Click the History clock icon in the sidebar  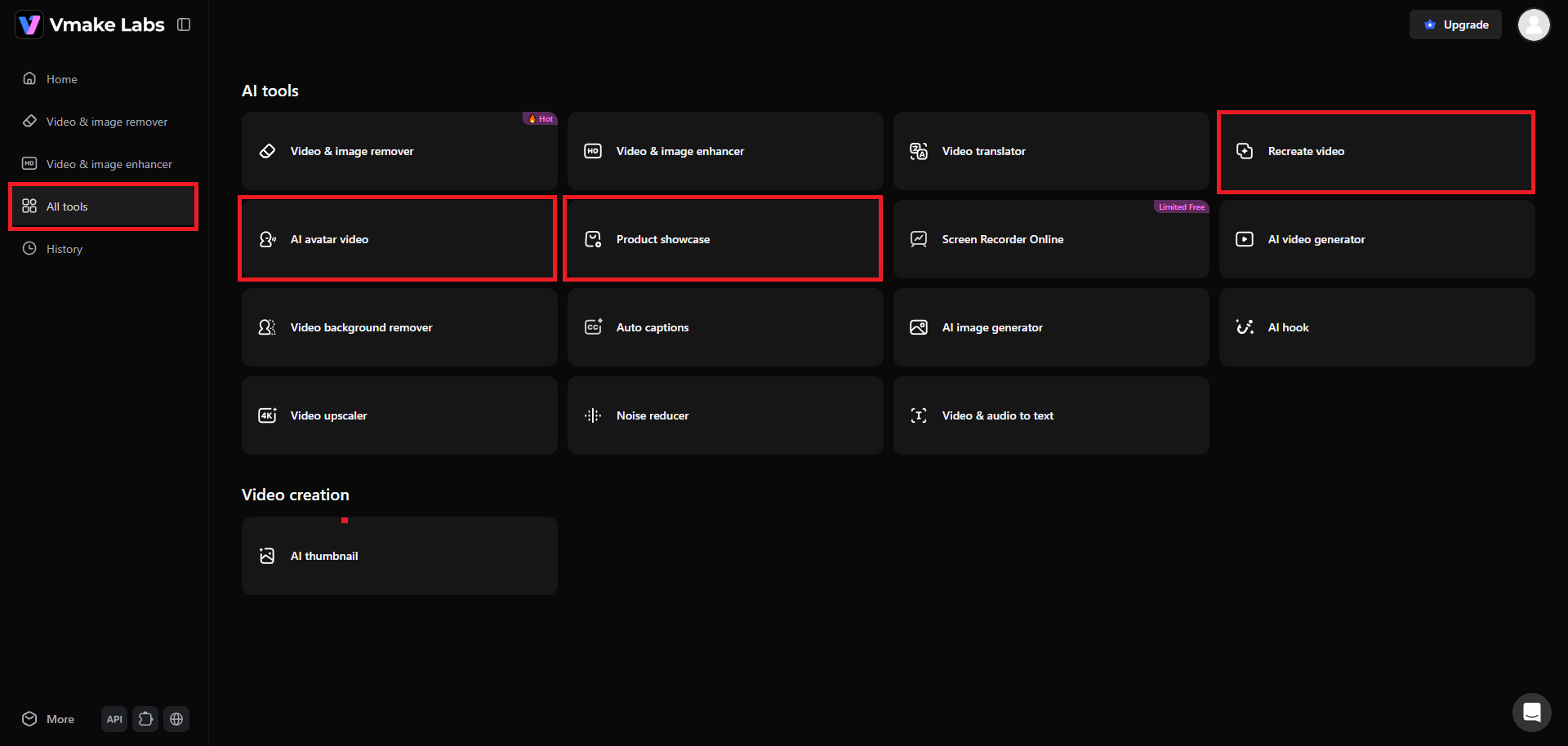pyautogui.click(x=29, y=248)
